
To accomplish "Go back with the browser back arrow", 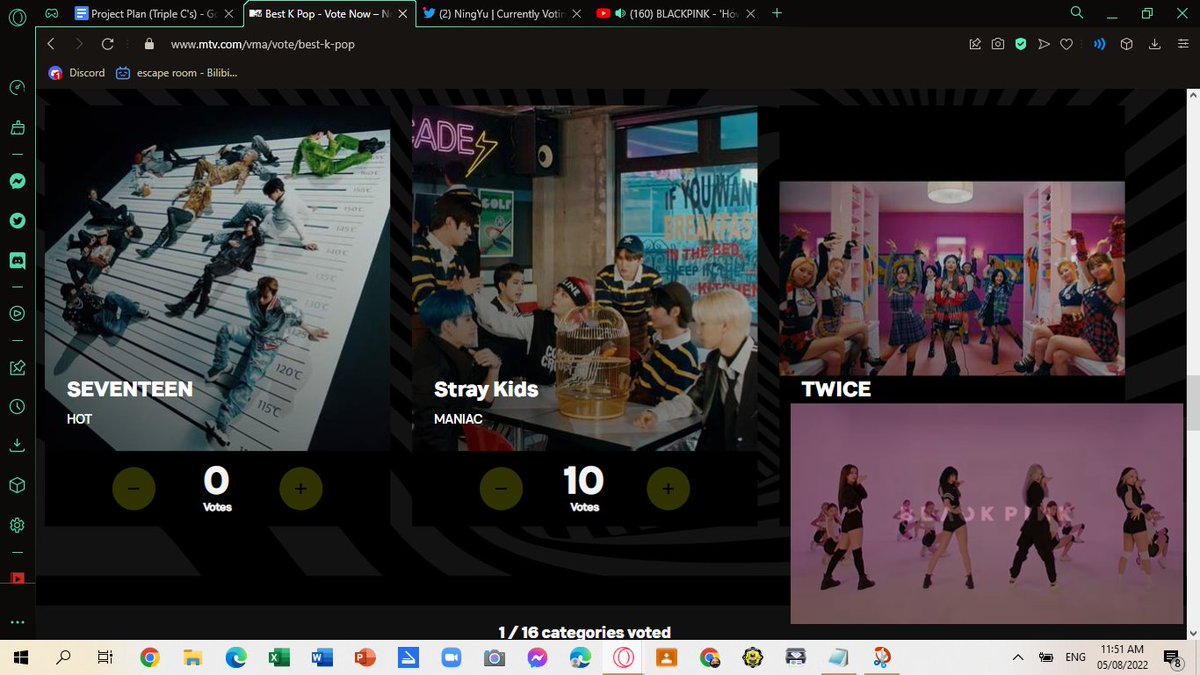I will 51,44.
